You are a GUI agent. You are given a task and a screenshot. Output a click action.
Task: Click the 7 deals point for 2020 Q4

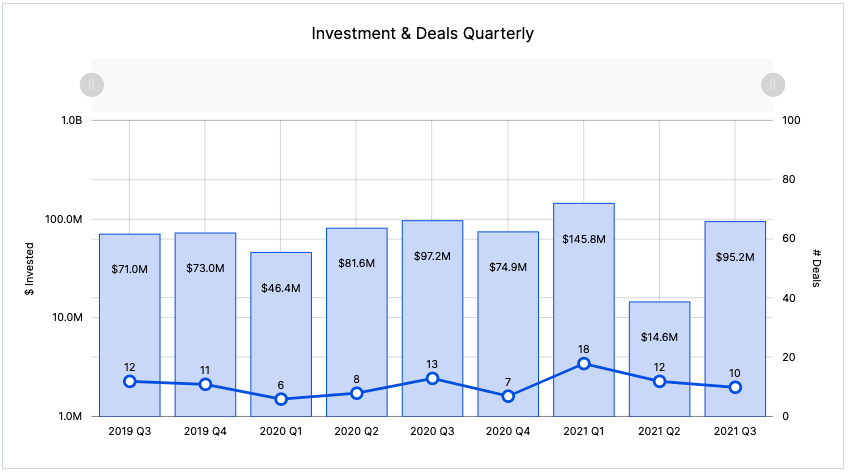click(508, 396)
